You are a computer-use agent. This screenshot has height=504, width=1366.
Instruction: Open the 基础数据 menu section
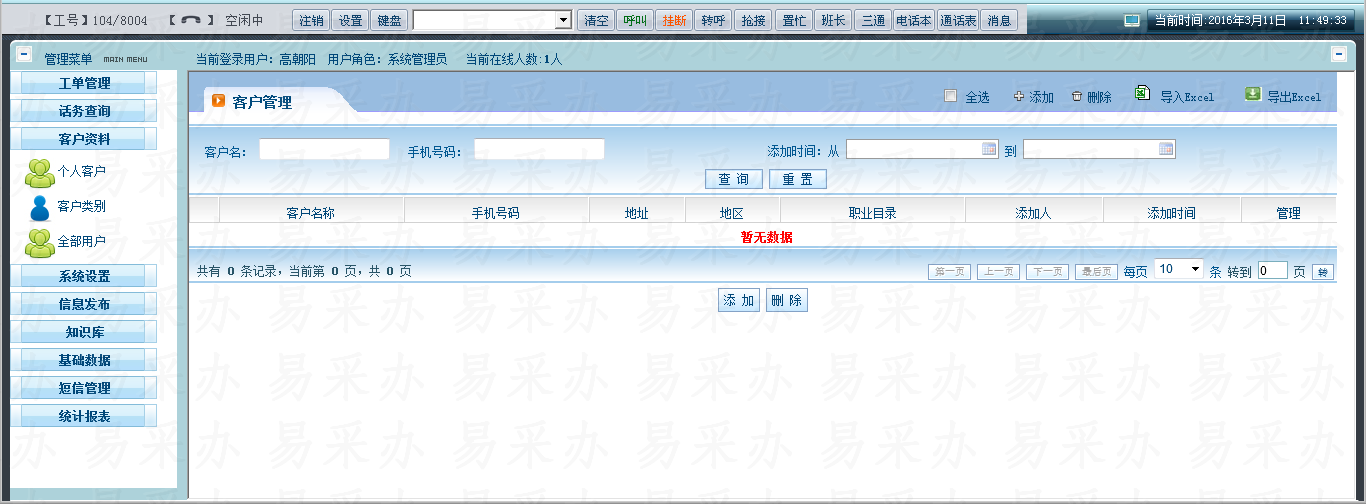(x=84, y=360)
